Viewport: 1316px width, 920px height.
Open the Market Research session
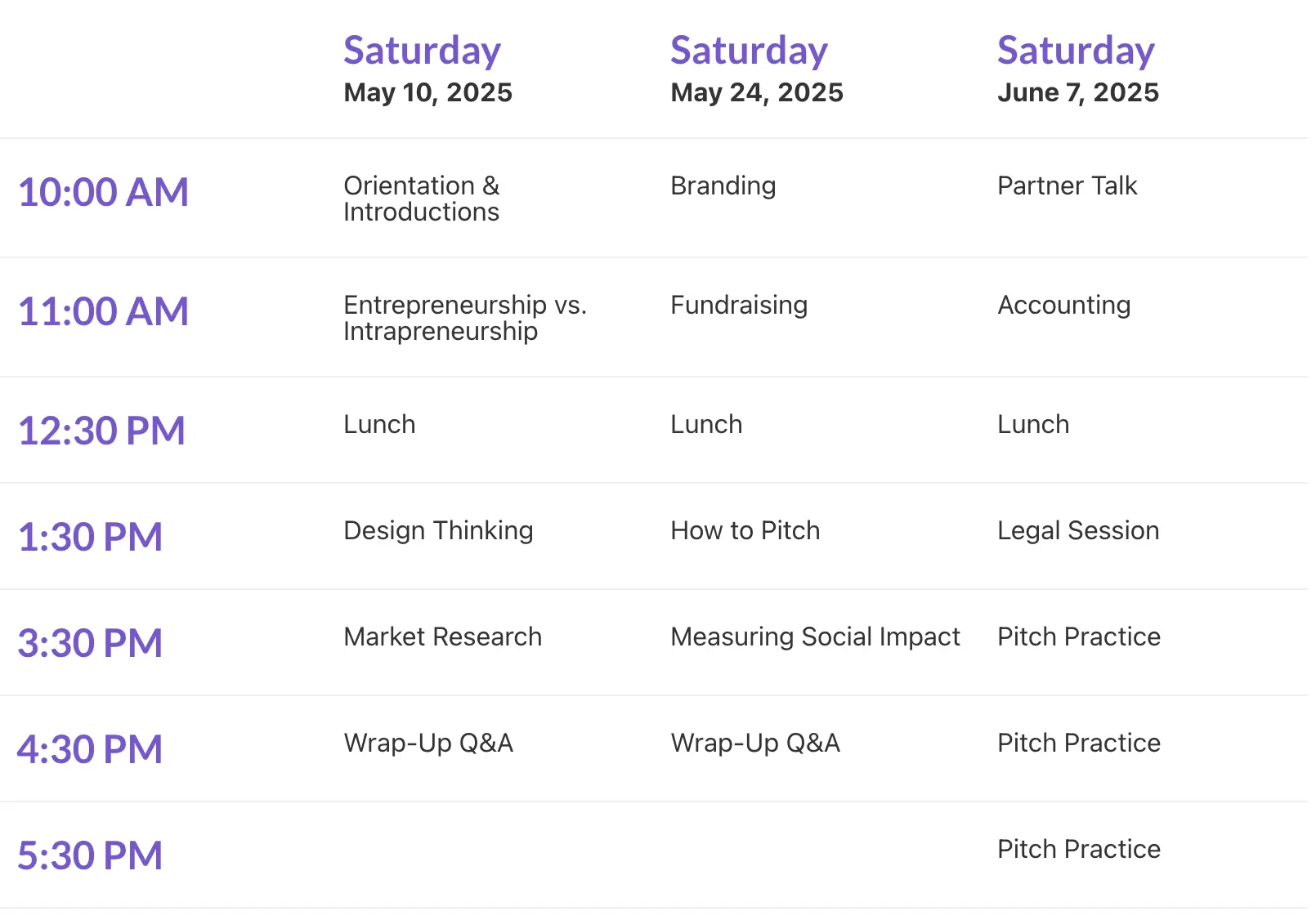(x=442, y=637)
